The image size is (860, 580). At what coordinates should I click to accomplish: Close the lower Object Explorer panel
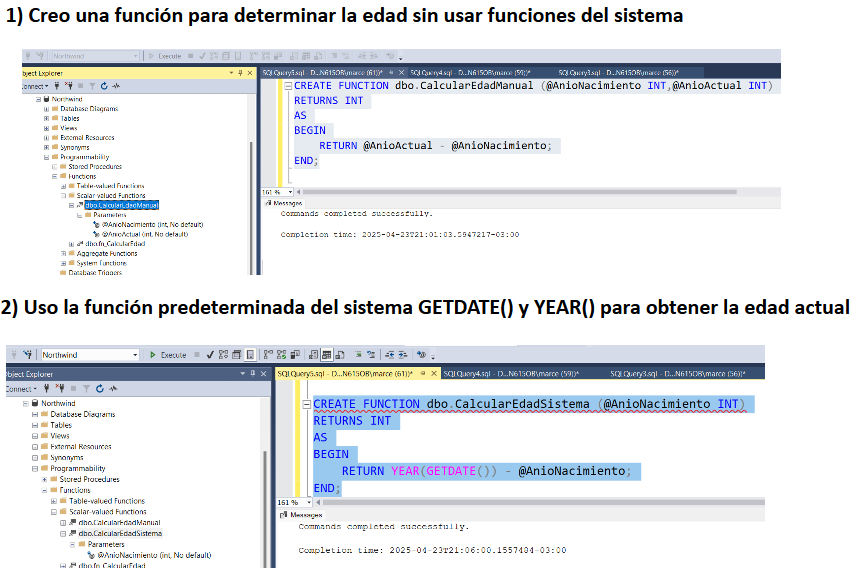tap(264, 372)
